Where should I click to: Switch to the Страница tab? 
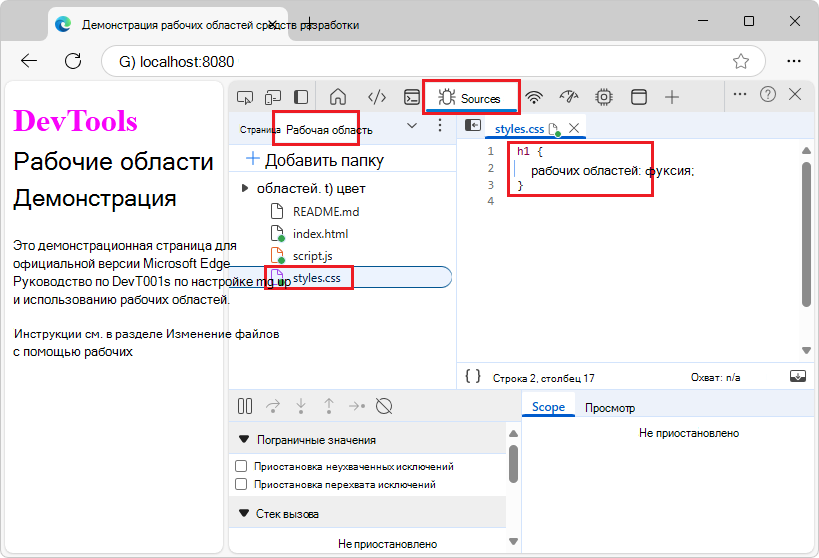point(260,130)
